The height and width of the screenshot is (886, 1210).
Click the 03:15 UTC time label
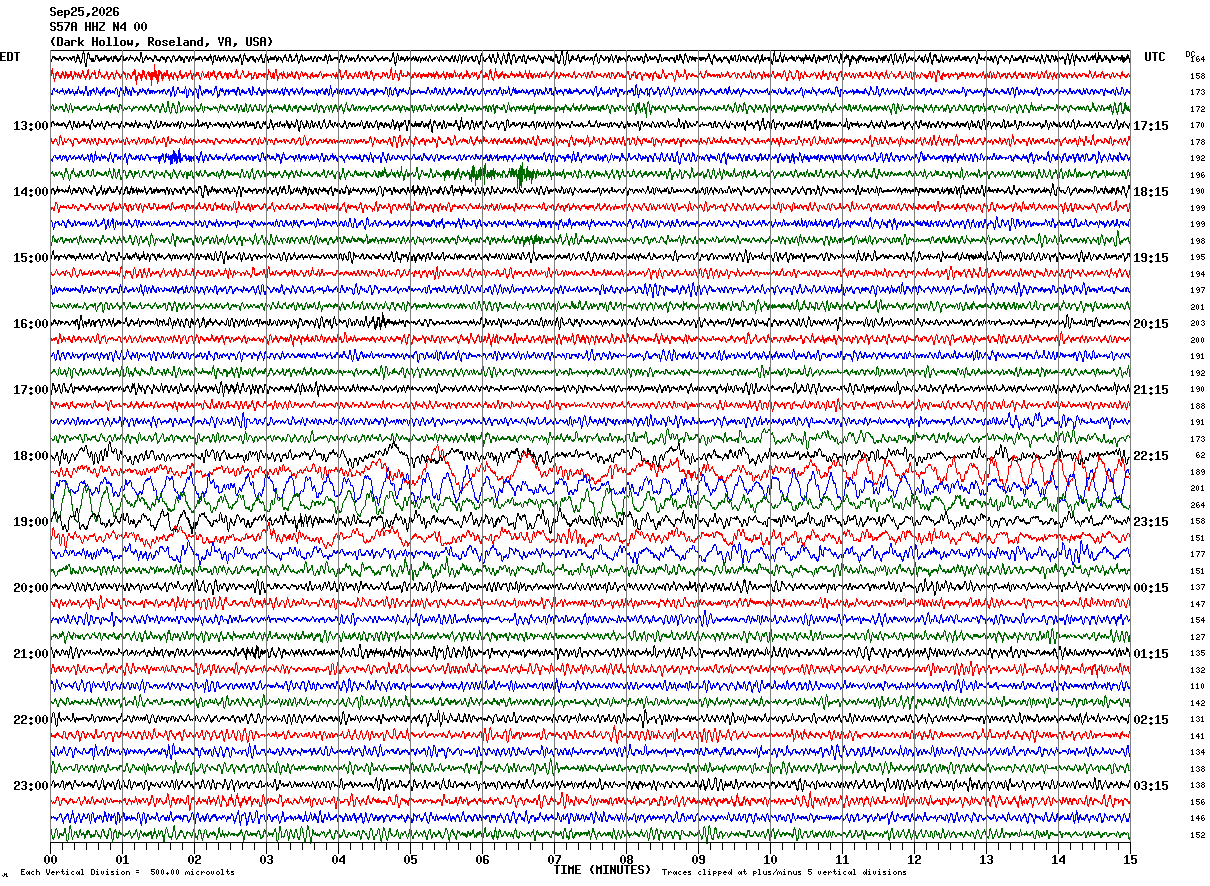[x=1151, y=786]
